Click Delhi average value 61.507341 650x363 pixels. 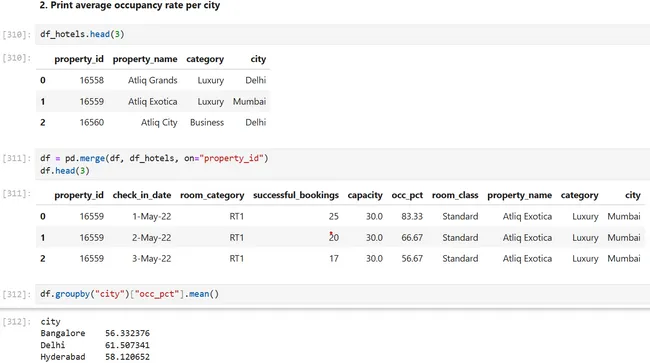pos(127,345)
